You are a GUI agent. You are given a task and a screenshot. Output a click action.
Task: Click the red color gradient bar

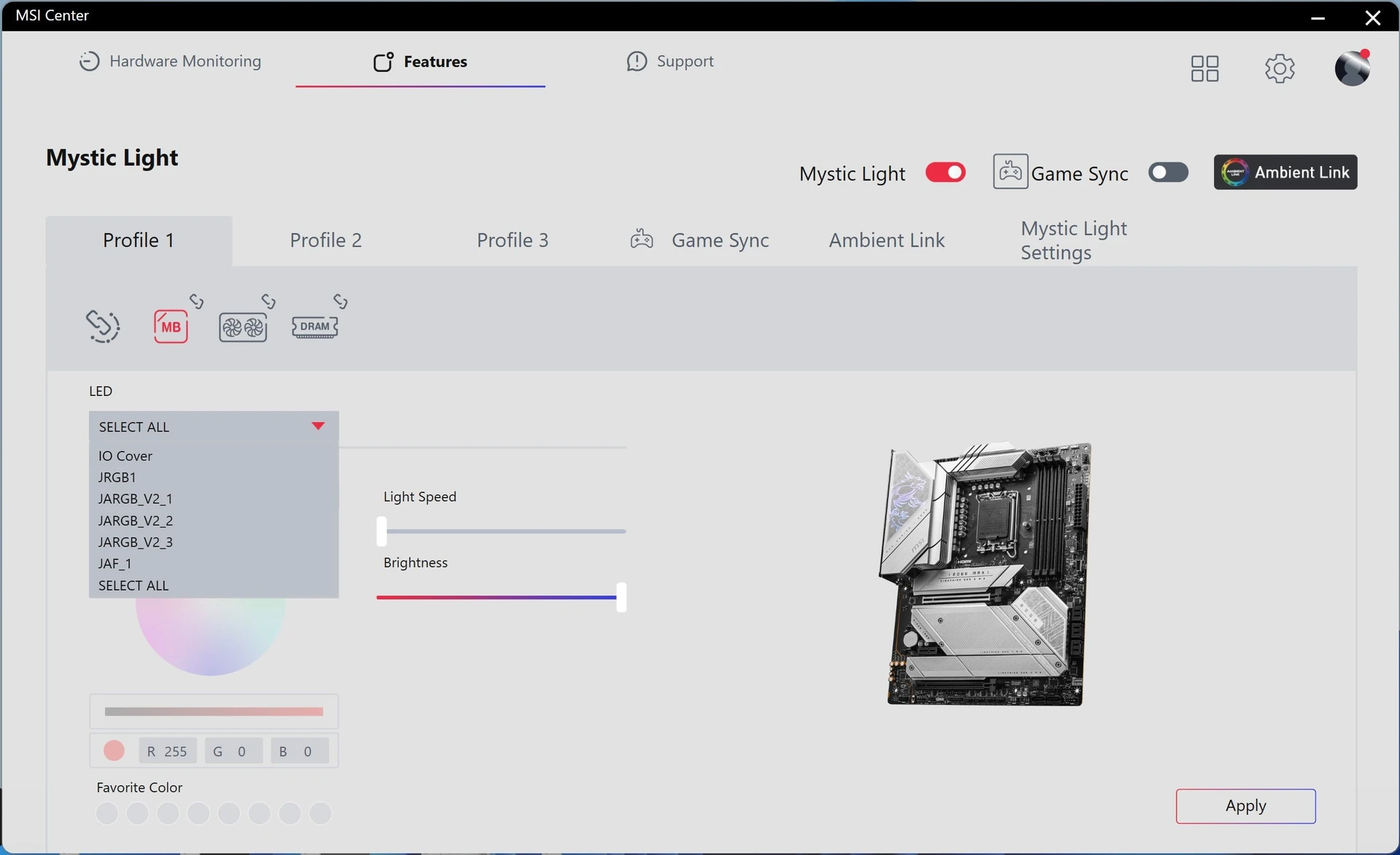(214, 712)
